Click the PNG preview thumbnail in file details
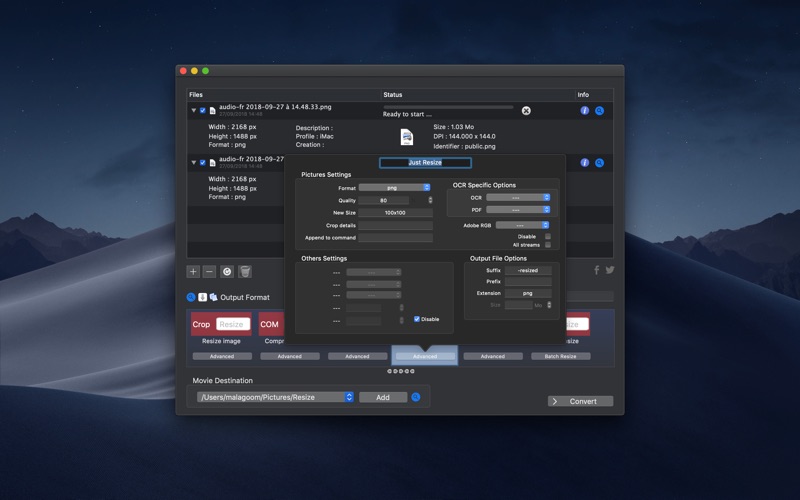Viewport: 800px width, 500px height. coord(407,137)
